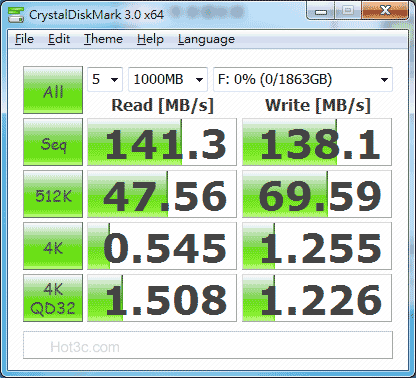Open the Edit menu
This screenshot has height=378, width=416.
pos(59,39)
